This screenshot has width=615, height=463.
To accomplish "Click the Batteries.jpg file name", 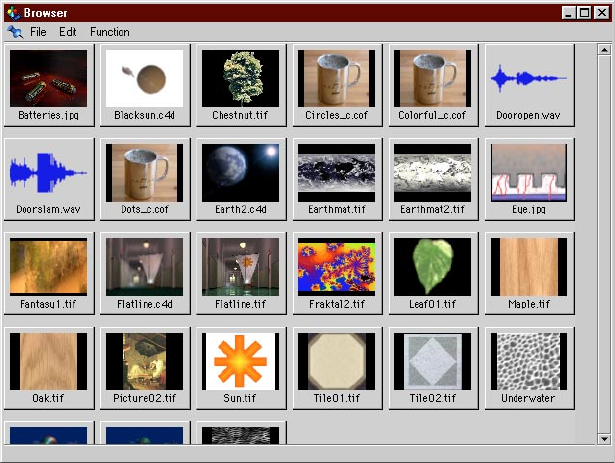I will [49, 115].
